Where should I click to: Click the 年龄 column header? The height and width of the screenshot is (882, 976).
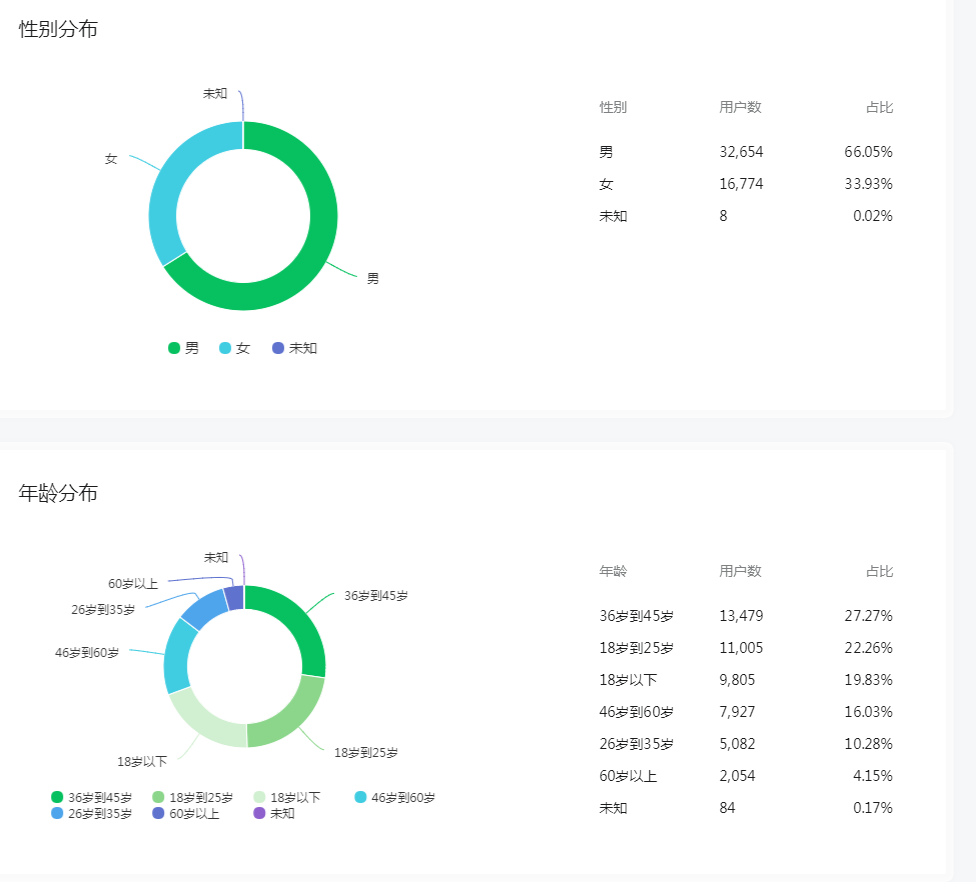(613, 571)
